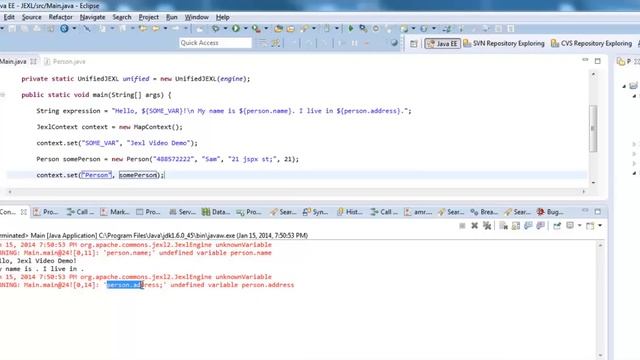640x360 pixels.
Task: Click the green Run button in toolbar
Action: (x=236, y=29)
